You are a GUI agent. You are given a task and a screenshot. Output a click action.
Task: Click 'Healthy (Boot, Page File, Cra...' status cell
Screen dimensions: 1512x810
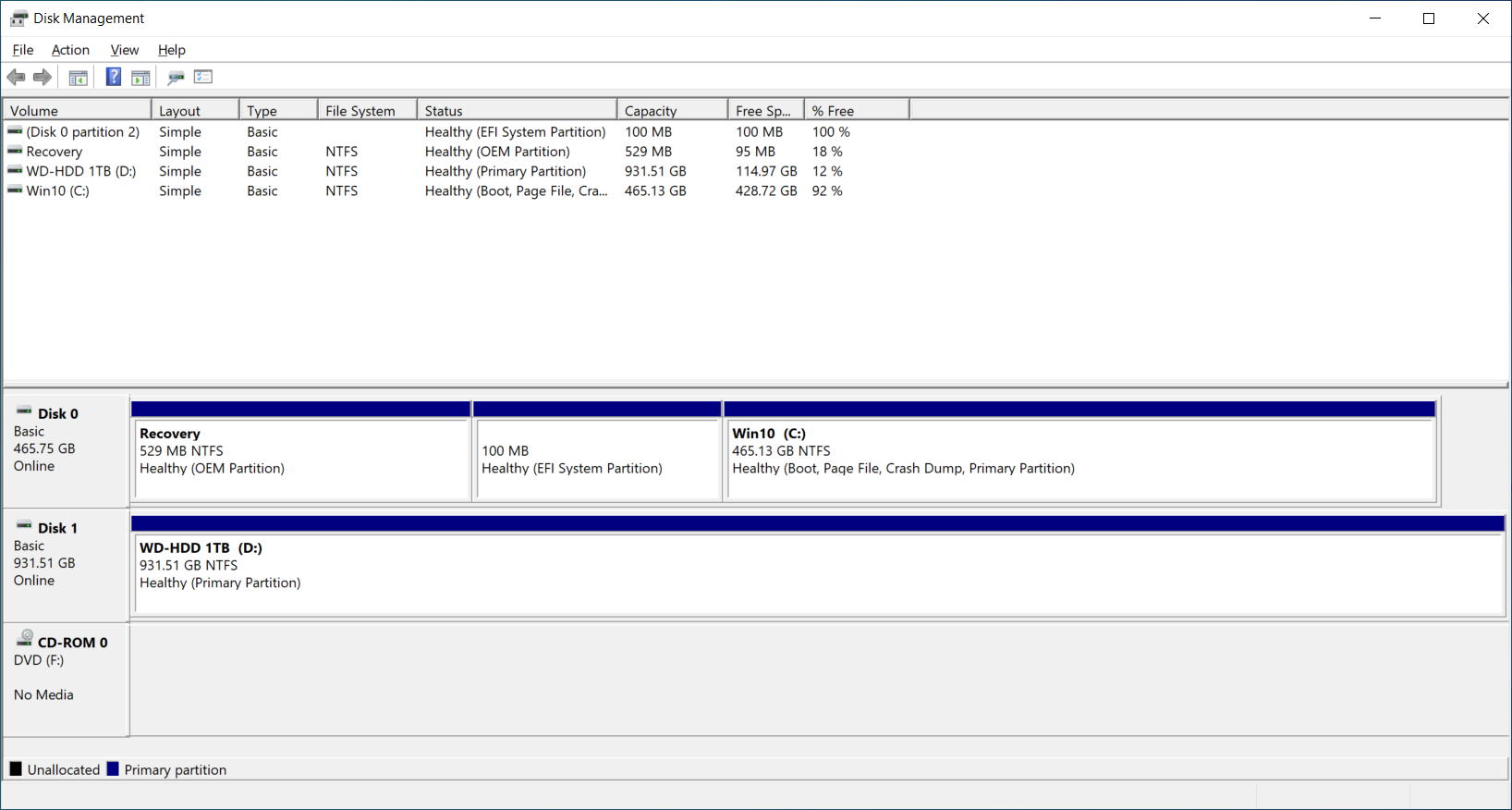point(517,190)
